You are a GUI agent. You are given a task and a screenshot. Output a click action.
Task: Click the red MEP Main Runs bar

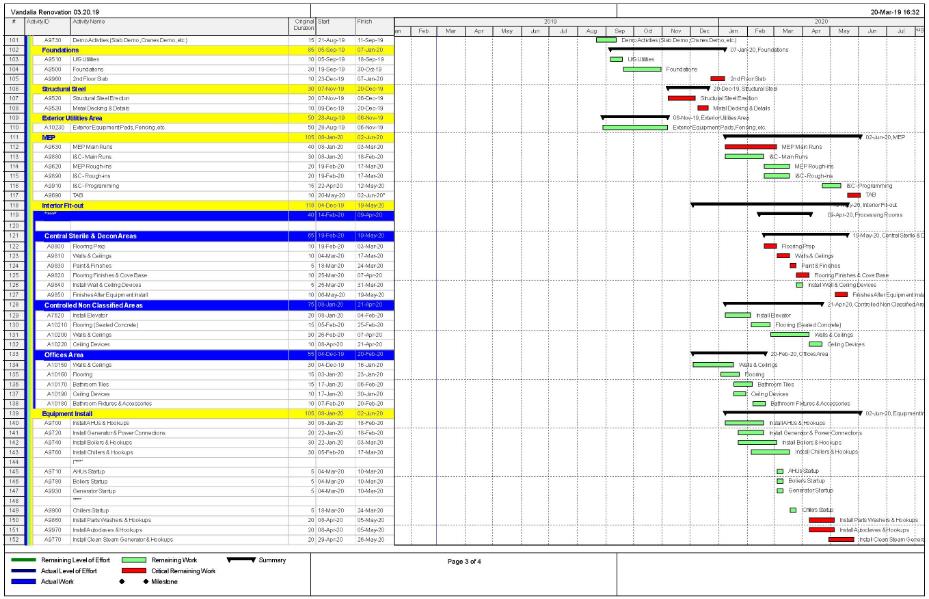coord(750,146)
